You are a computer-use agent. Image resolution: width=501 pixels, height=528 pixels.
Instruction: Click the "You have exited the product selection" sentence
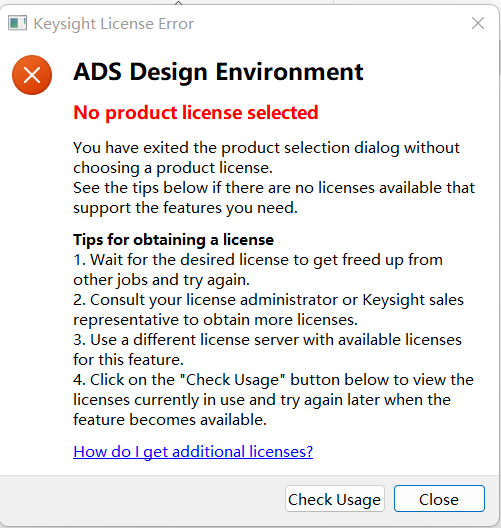(267, 158)
